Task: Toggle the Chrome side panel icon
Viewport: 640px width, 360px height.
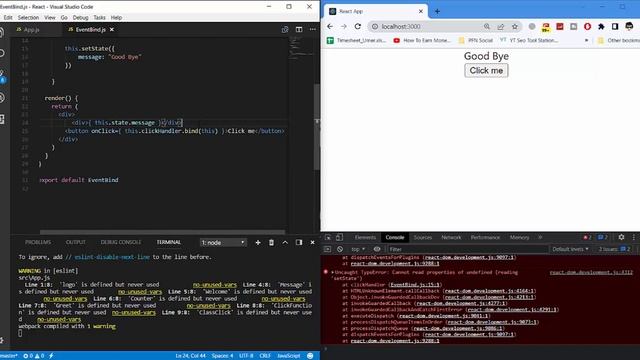Action: (615, 27)
